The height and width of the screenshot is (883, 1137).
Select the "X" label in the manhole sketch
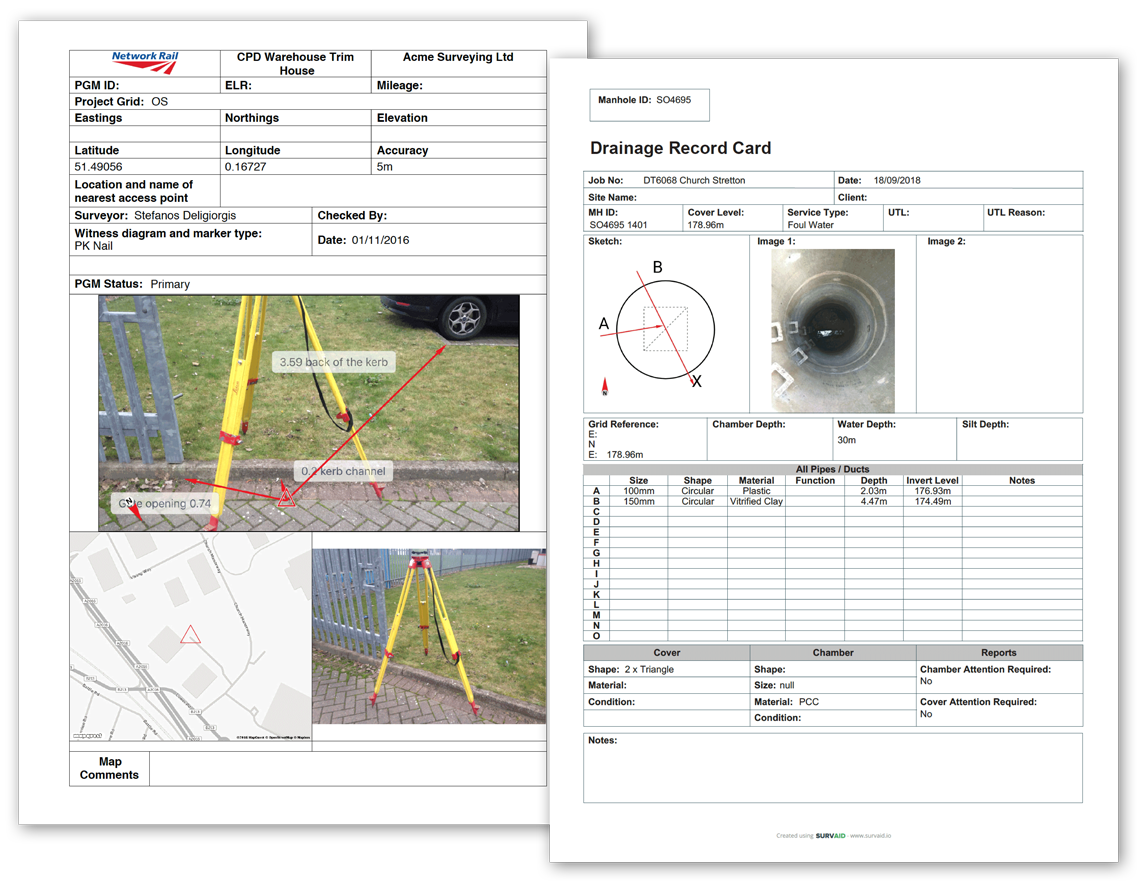[x=697, y=382]
